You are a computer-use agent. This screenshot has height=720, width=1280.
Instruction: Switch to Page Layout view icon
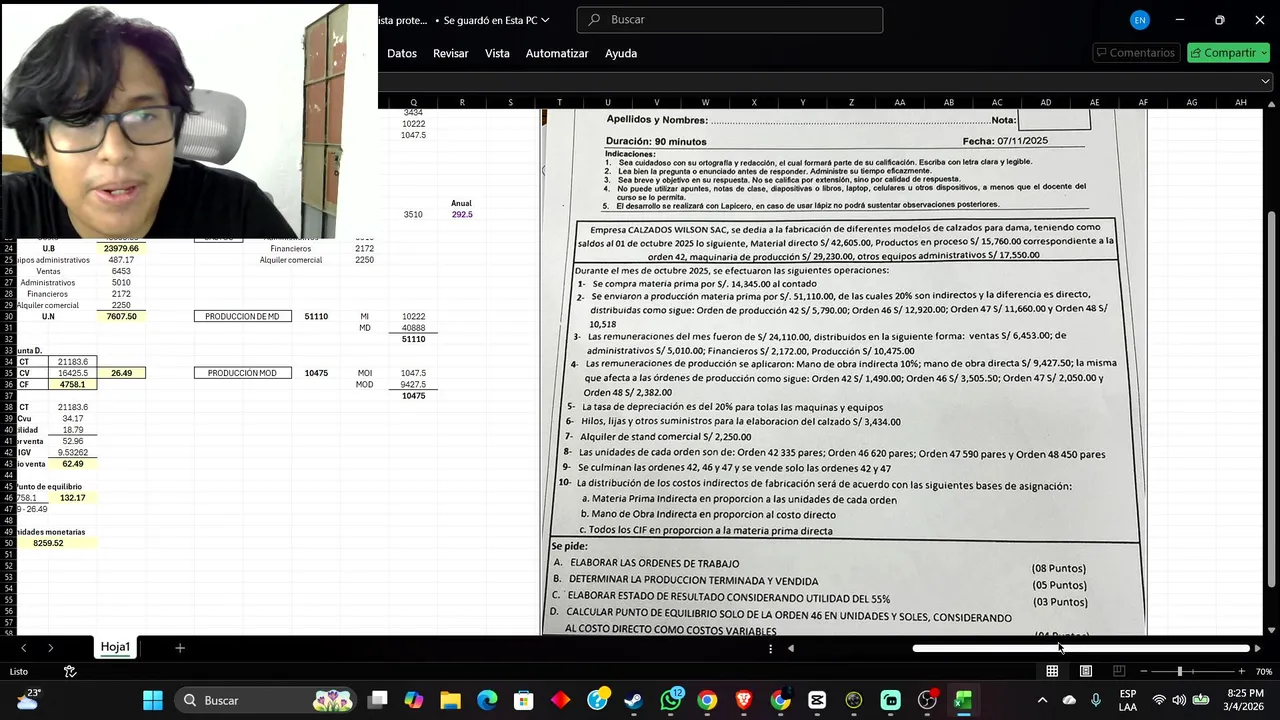[1086, 671]
